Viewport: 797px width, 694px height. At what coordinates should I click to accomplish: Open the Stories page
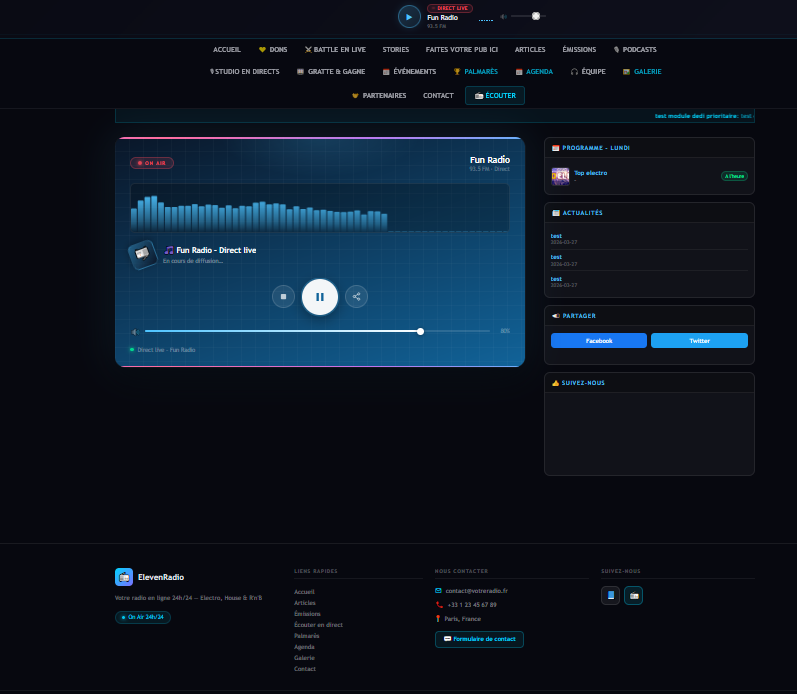pyautogui.click(x=395, y=49)
